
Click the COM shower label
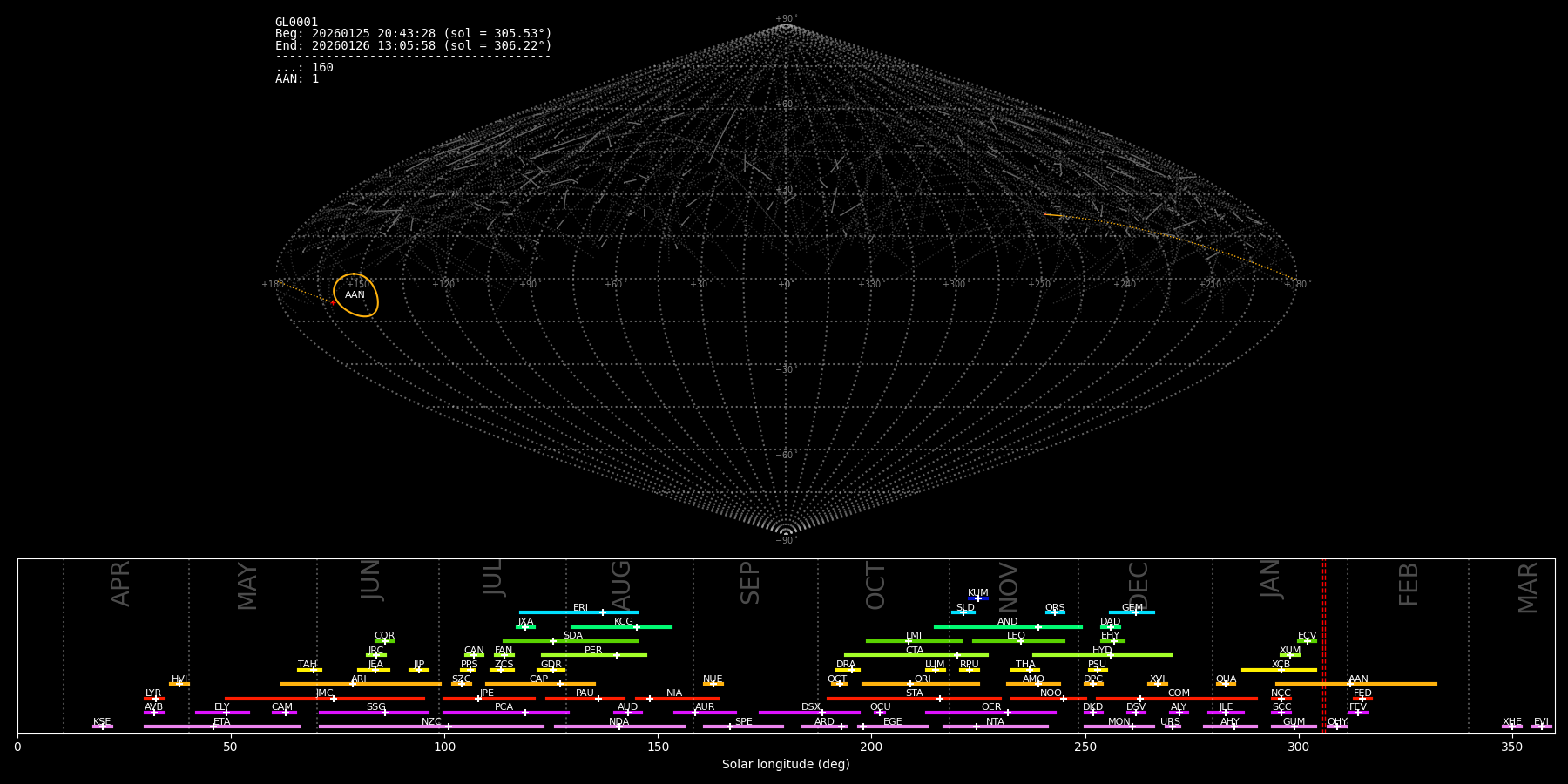[1179, 693]
